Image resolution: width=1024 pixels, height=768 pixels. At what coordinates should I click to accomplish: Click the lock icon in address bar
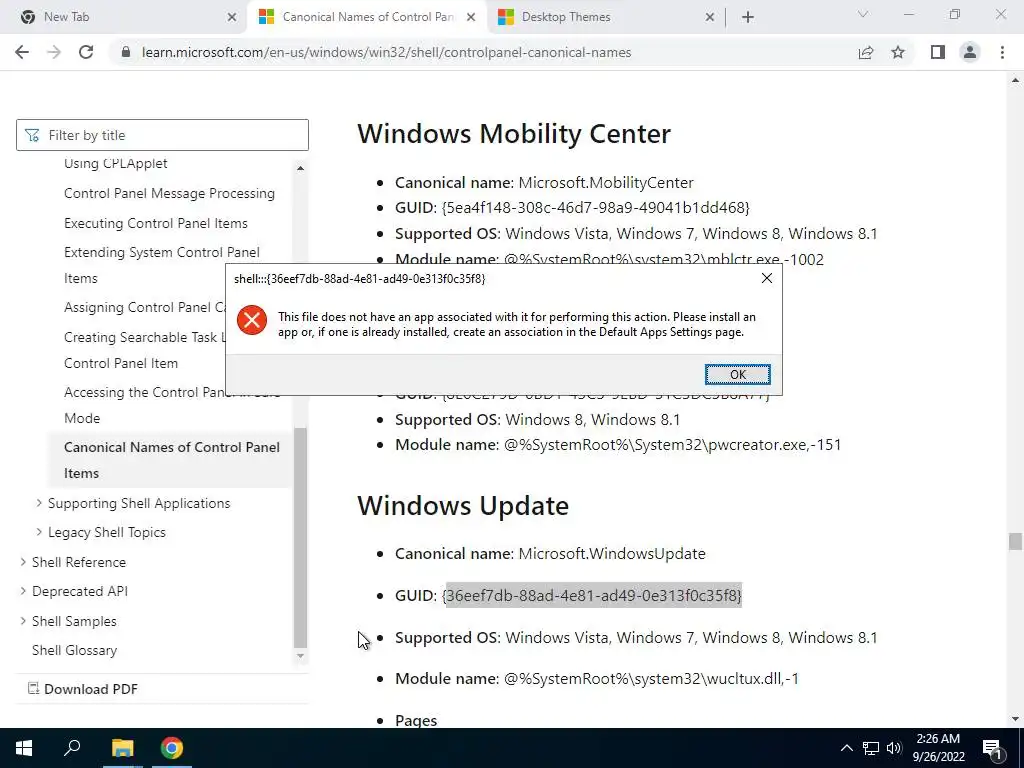coord(126,52)
